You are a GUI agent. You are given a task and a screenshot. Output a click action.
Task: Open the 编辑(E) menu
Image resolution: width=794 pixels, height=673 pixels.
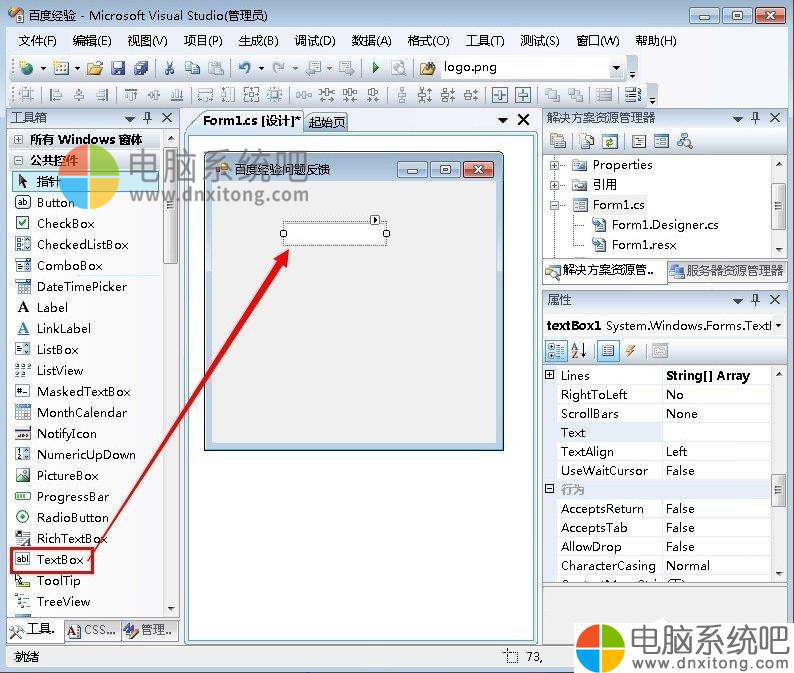[x=92, y=41]
